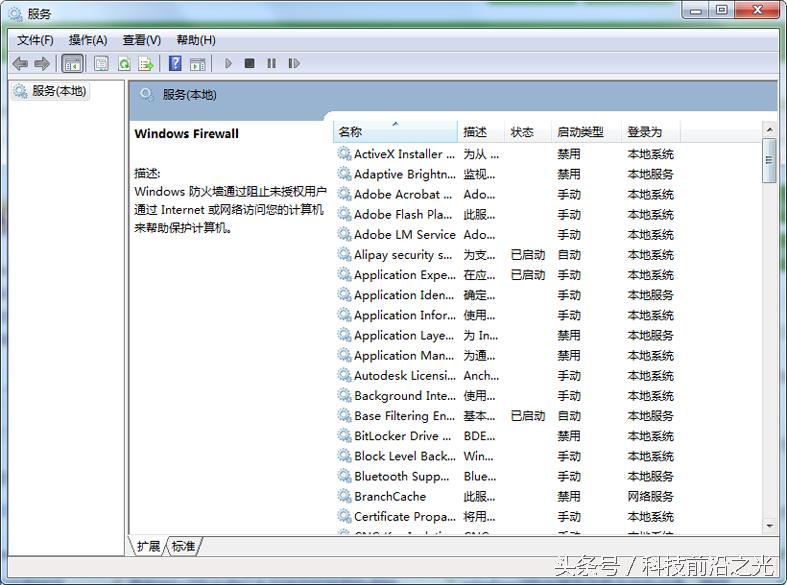Click the green Refresh toolbar icon

(x=124, y=64)
